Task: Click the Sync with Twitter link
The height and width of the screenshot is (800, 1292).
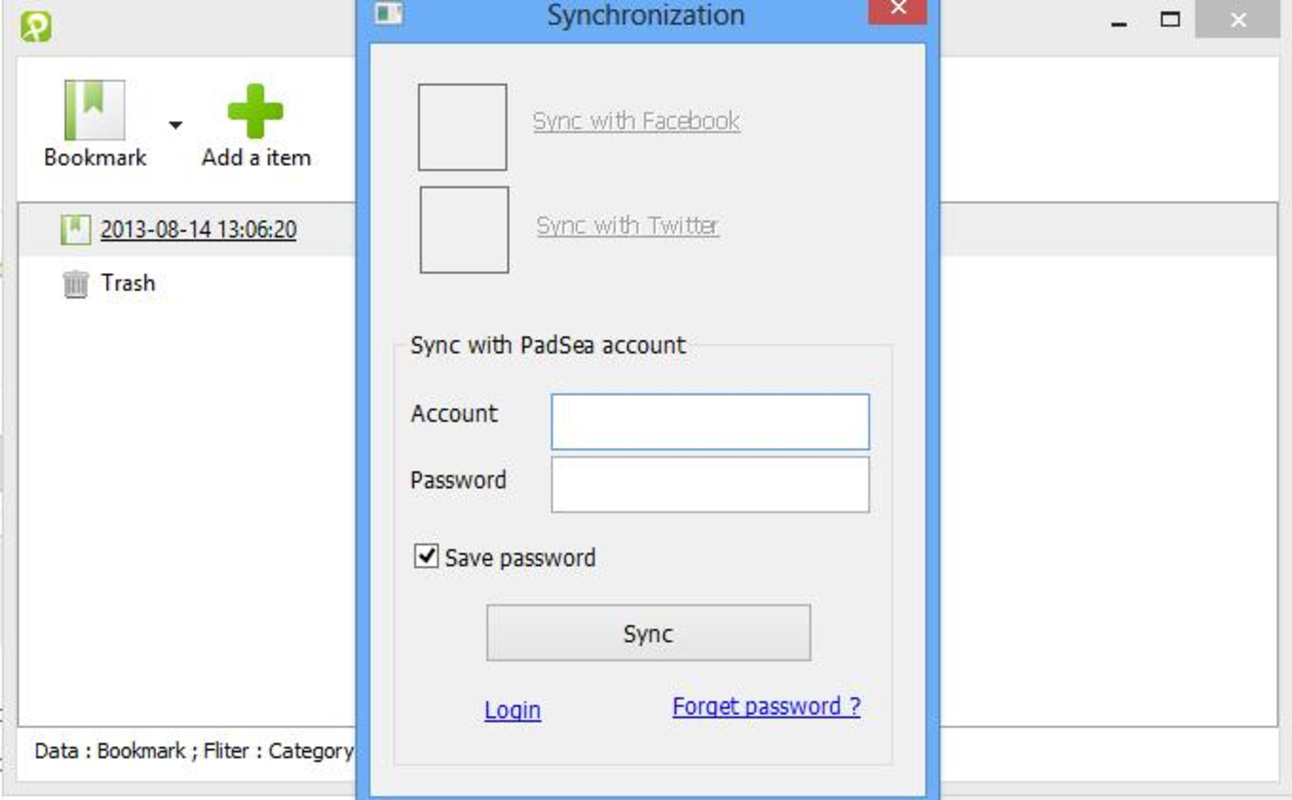Action: (627, 225)
